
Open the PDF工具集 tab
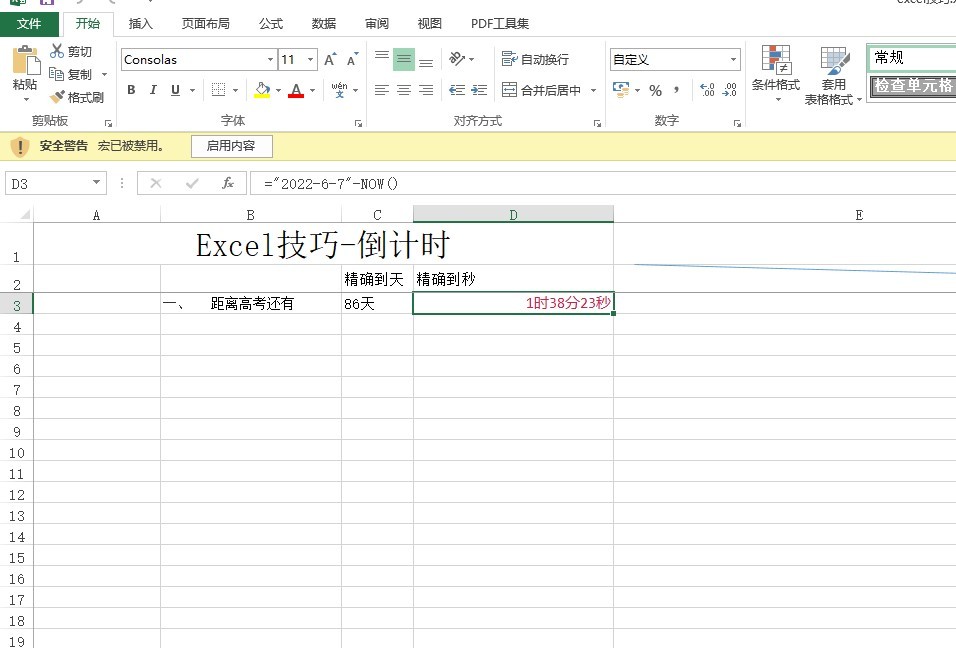pyautogui.click(x=499, y=23)
